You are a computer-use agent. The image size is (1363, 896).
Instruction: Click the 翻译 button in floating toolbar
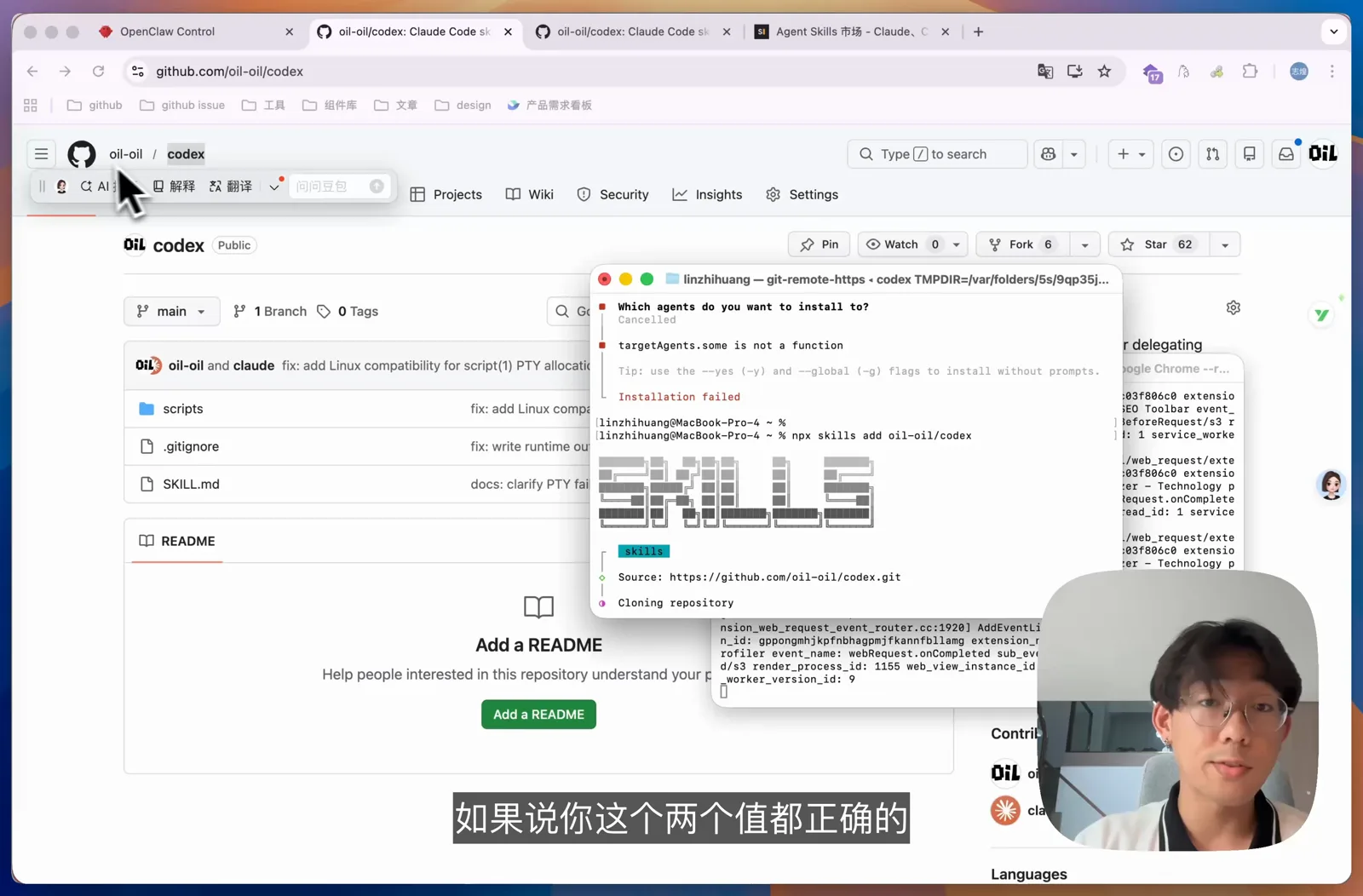coord(231,187)
